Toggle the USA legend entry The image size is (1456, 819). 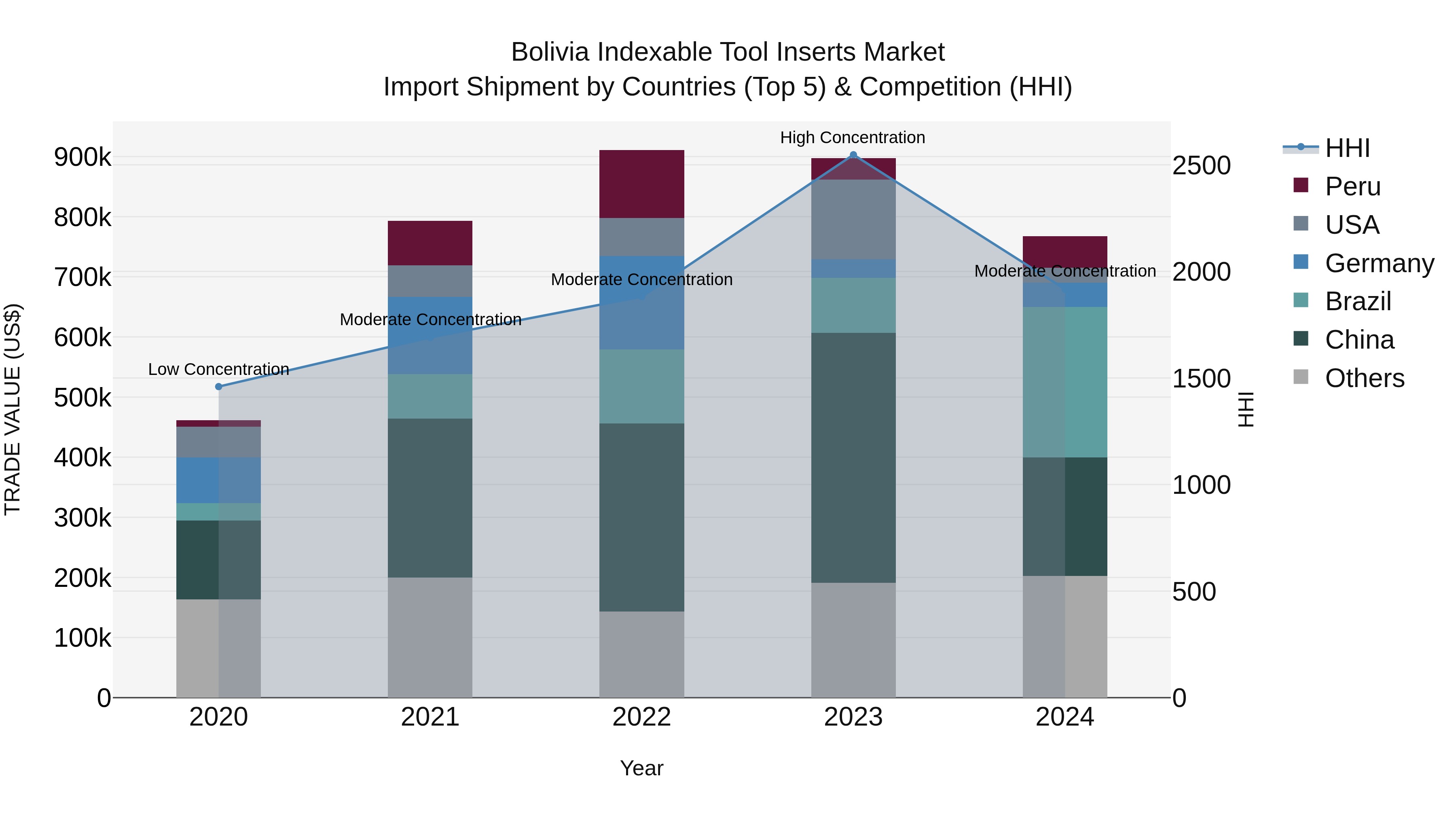click(1336, 225)
